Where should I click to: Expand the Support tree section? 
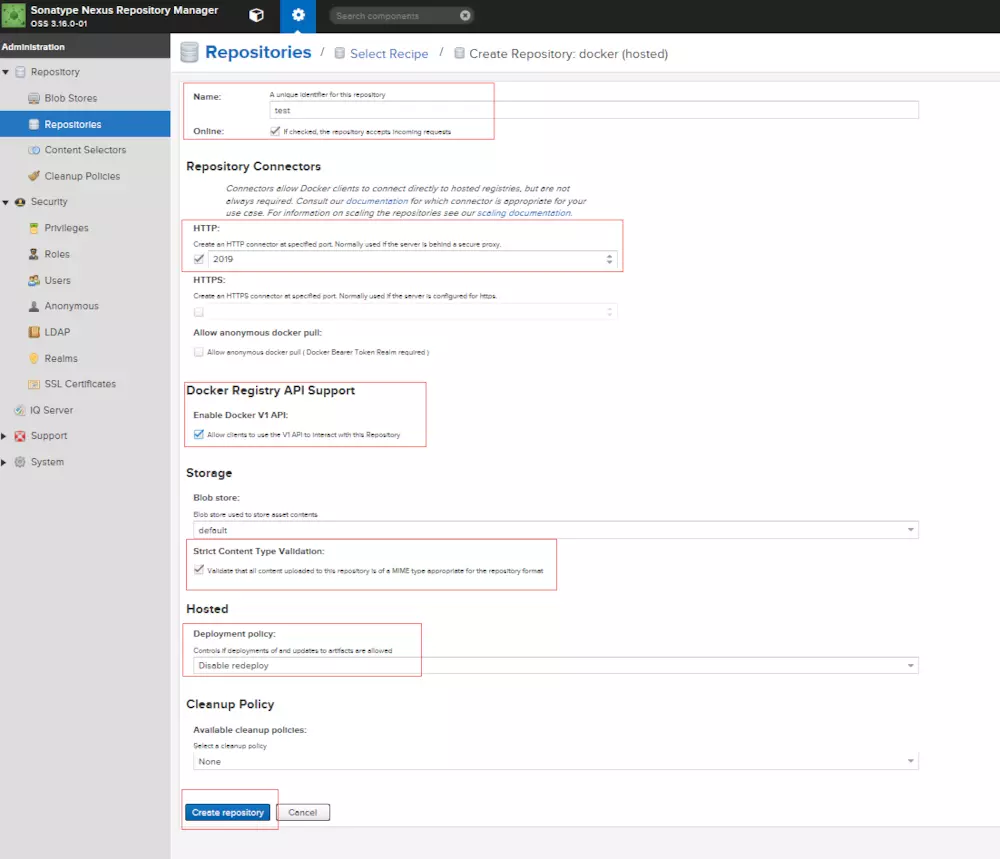(x=4, y=436)
